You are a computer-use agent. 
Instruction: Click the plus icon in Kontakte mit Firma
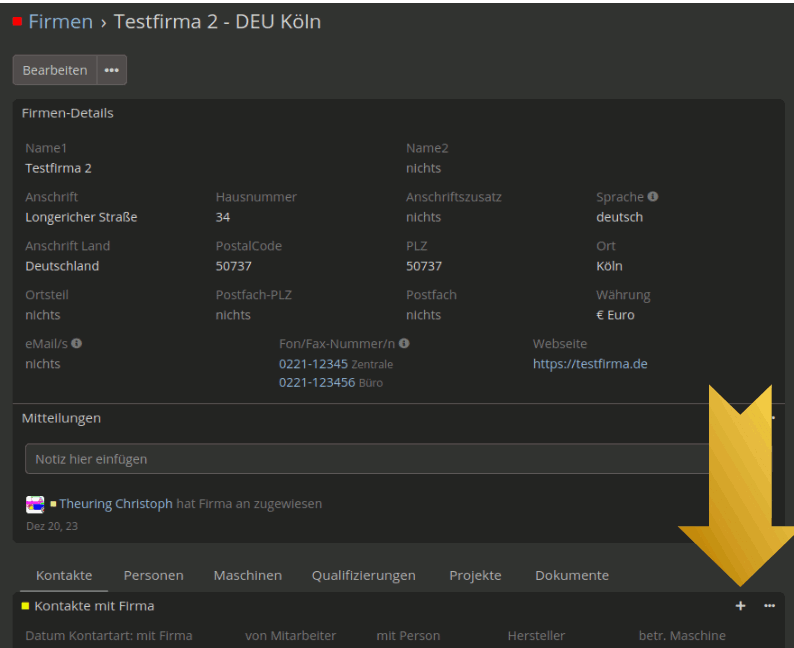pos(740,606)
